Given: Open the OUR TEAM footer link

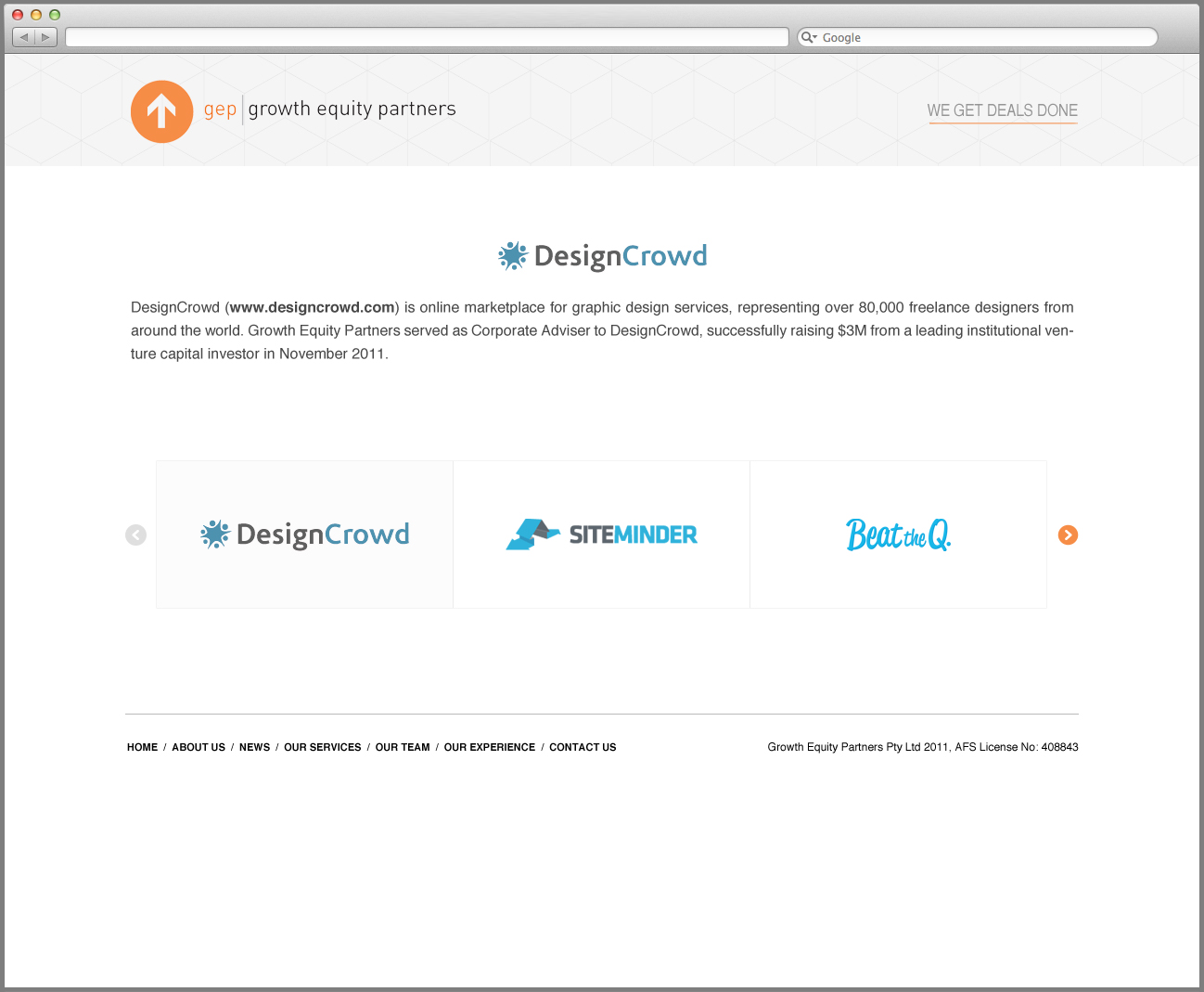Looking at the screenshot, I should coord(403,747).
